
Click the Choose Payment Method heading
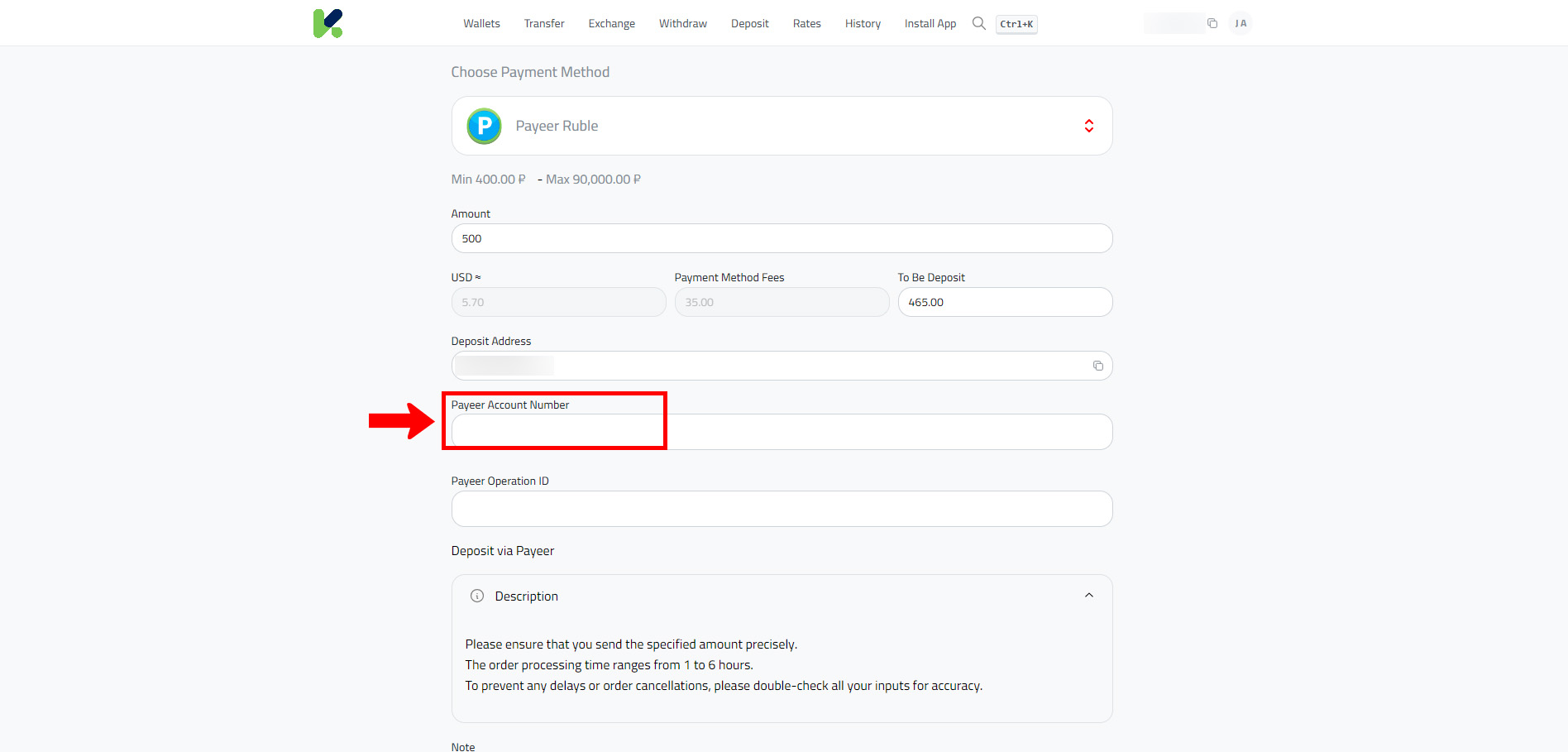coord(530,72)
